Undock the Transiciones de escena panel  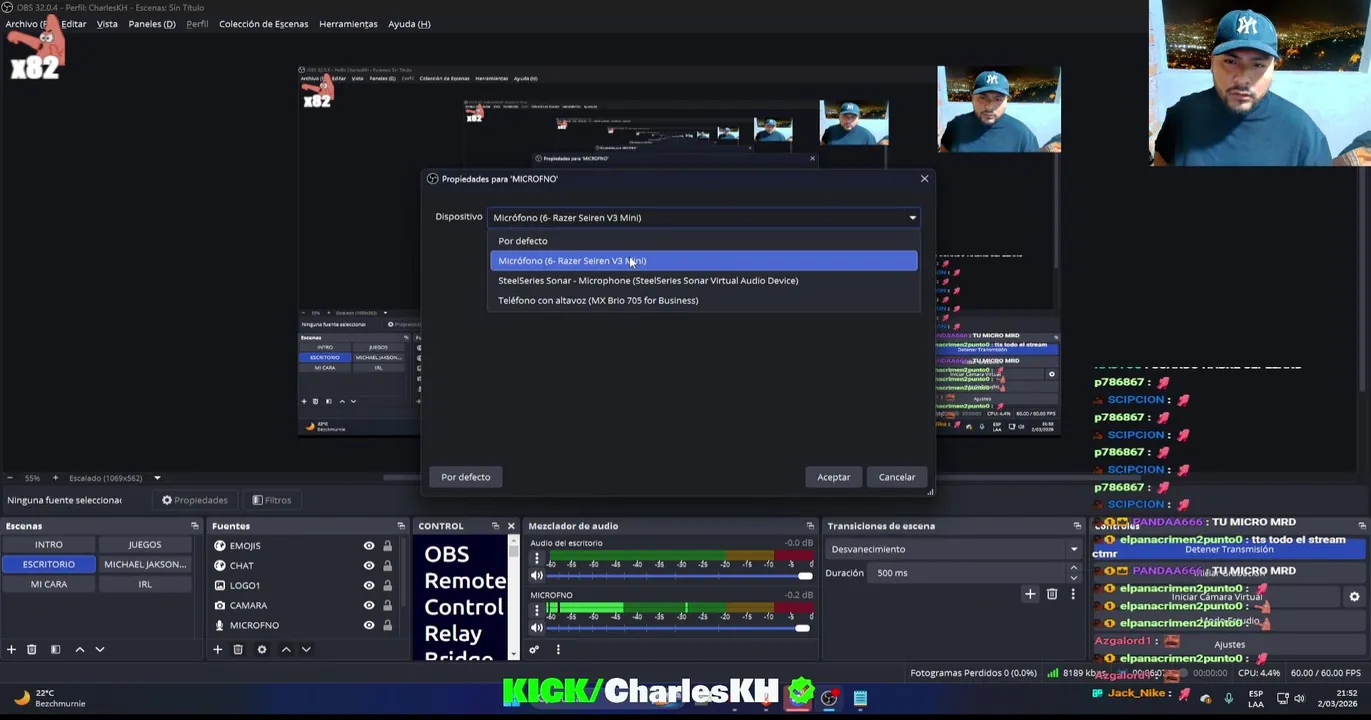click(x=1077, y=526)
